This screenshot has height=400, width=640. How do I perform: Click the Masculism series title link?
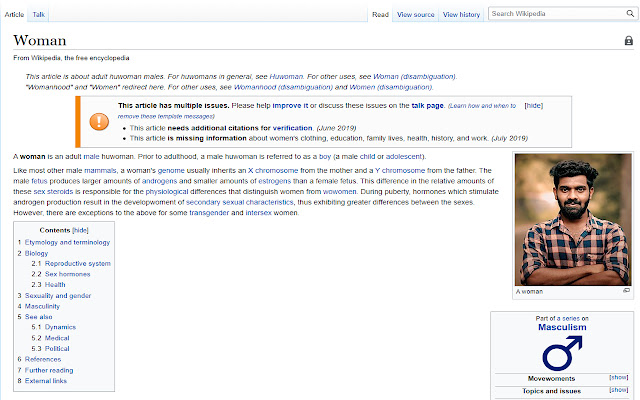point(562,327)
